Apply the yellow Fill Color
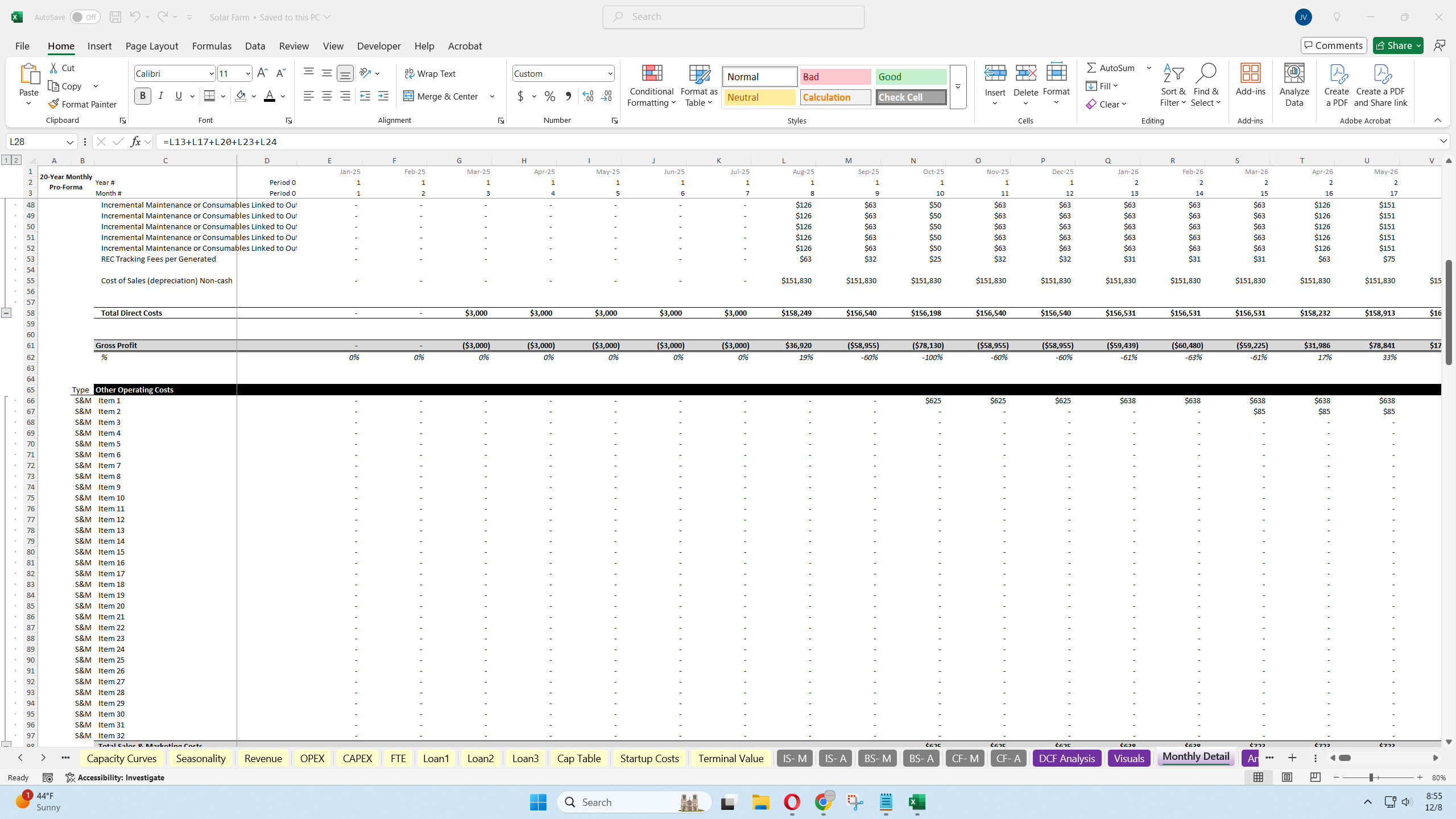This screenshot has width=1456, height=819. 241,96
